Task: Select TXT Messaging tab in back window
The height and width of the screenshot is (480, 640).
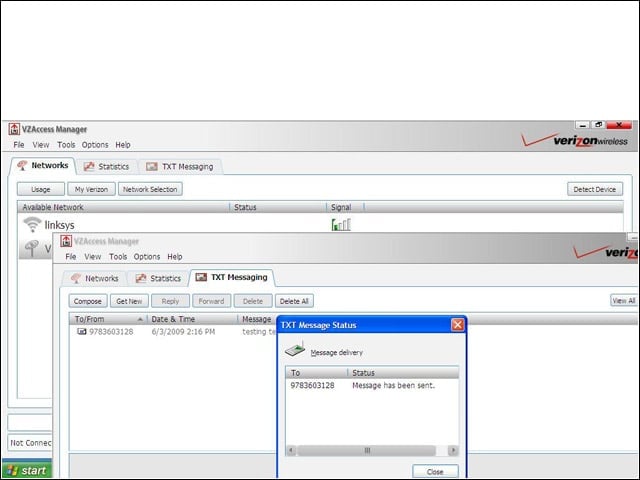Action: pyautogui.click(x=180, y=167)
